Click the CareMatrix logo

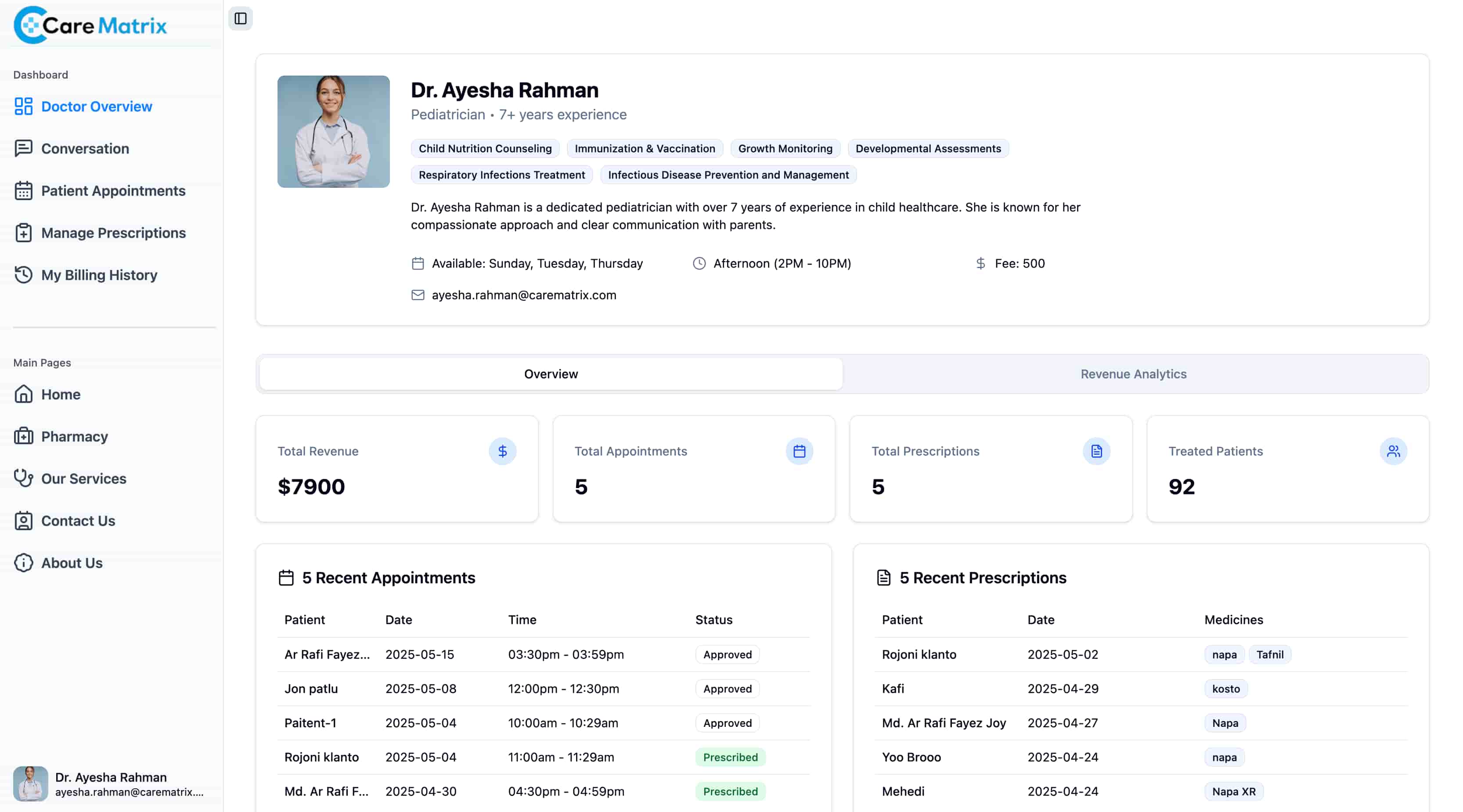[90, 25]
